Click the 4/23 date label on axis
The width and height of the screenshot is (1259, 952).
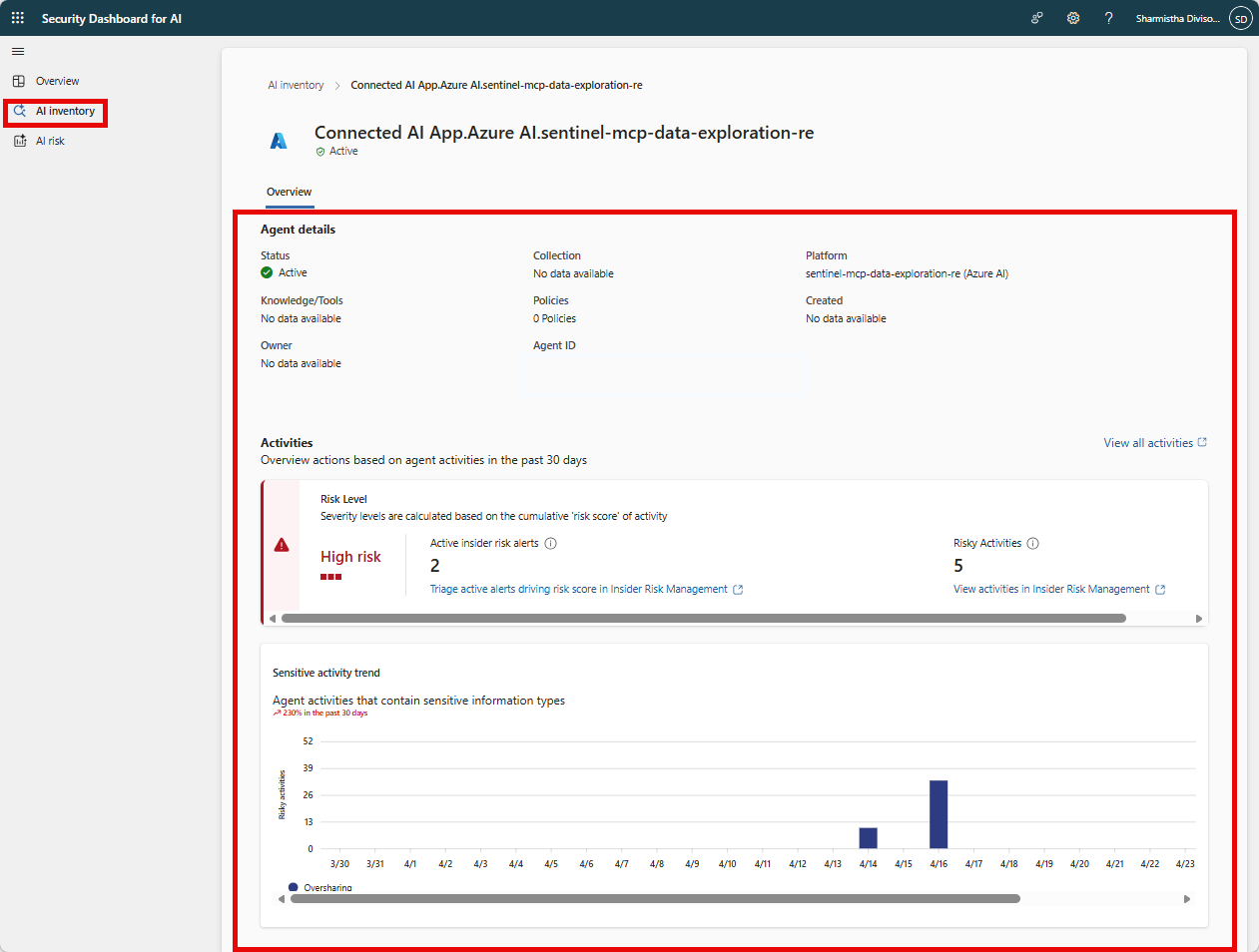(x=1185, y=864)
